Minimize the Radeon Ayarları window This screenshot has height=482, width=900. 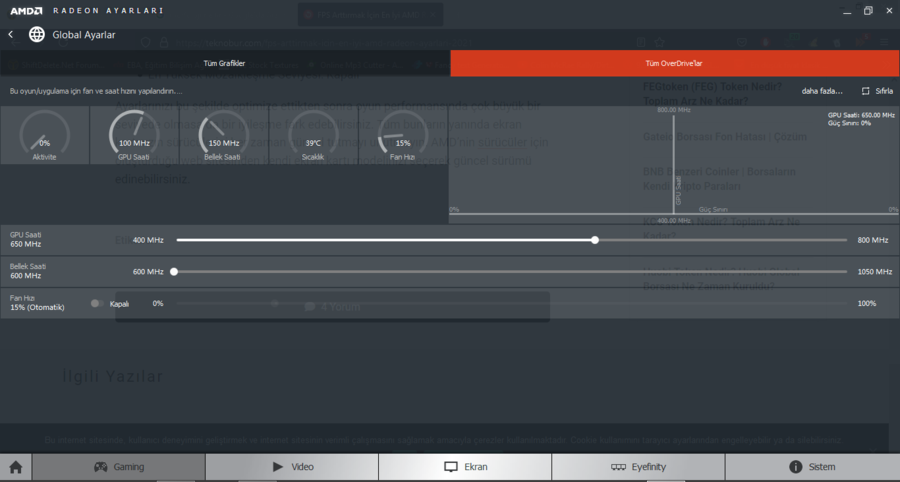tap(847, 11)
